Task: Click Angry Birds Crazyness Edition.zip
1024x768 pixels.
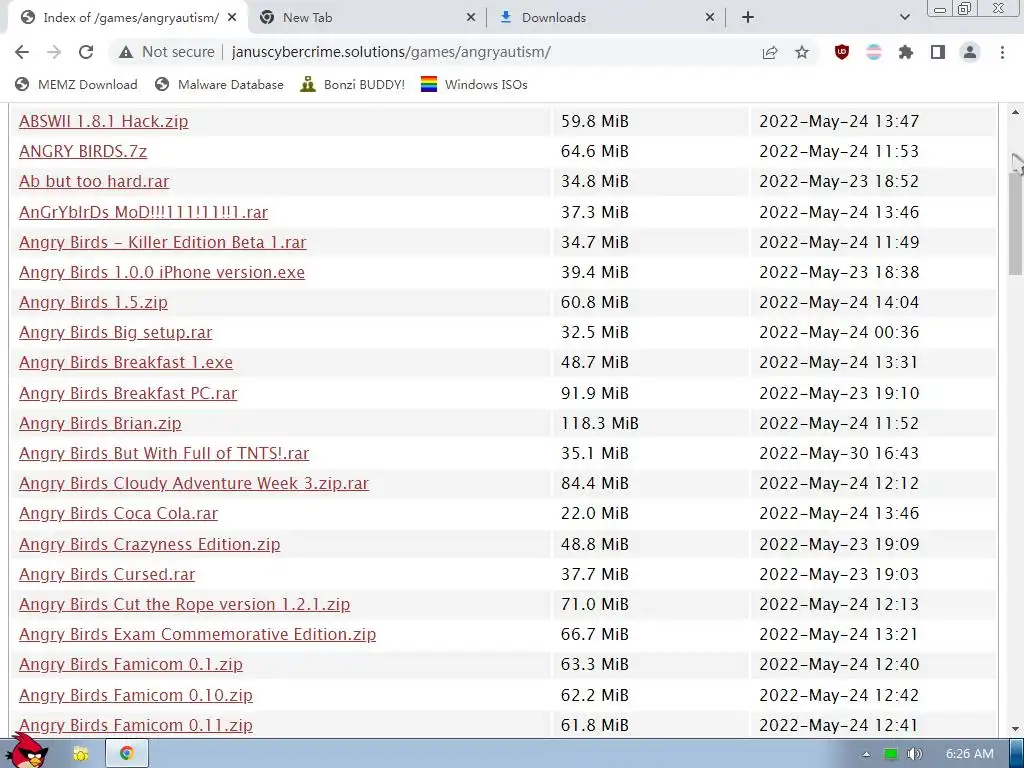Action: pos(150,544)
